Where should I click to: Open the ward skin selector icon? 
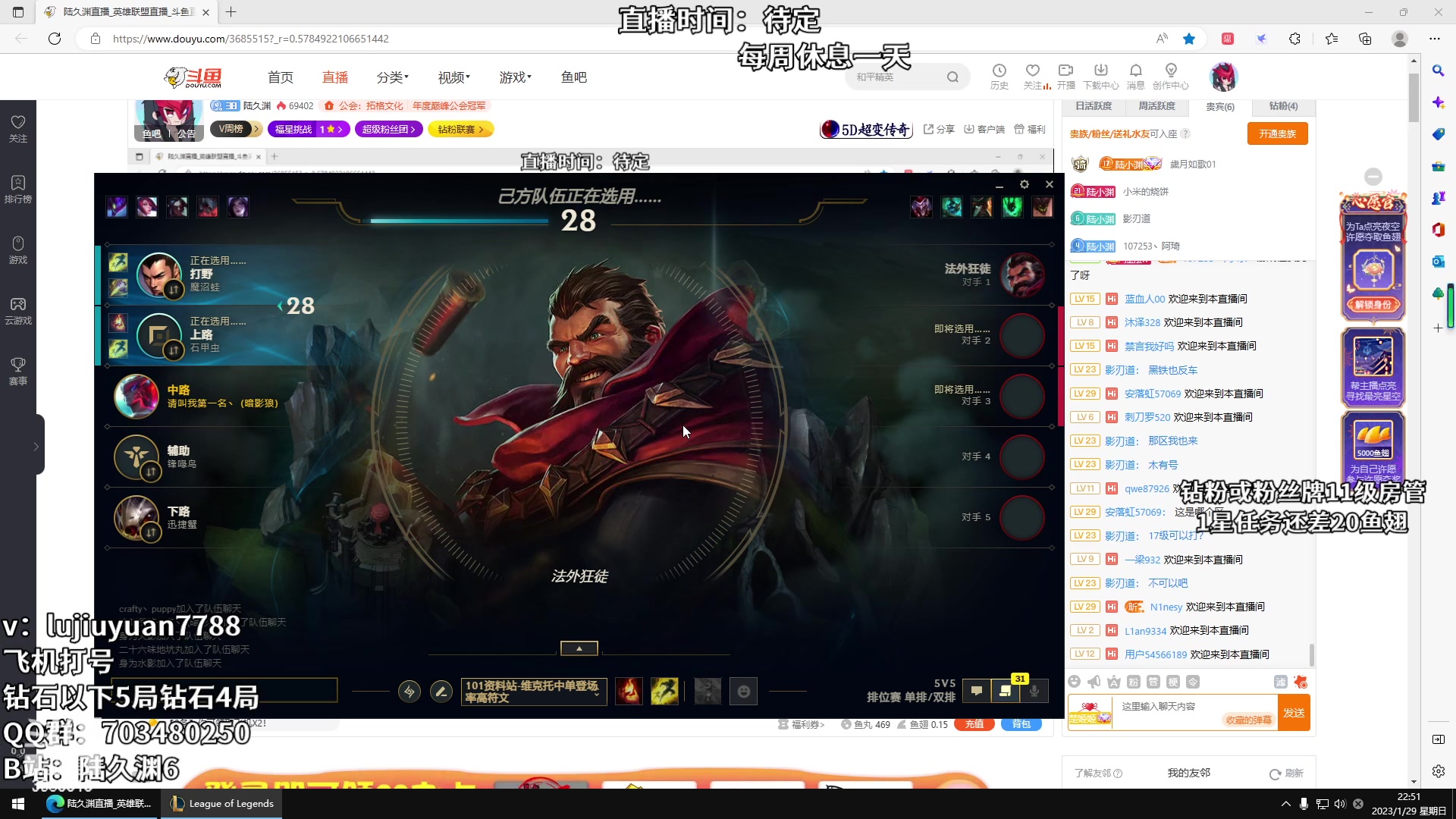[708, 692]
